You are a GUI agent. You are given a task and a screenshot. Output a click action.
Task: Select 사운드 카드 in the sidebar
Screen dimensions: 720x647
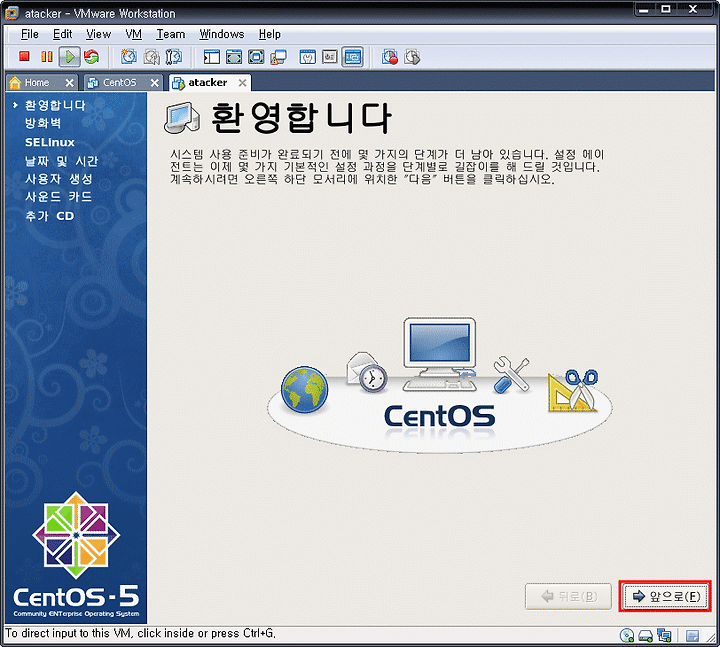[x=58, y=197]
